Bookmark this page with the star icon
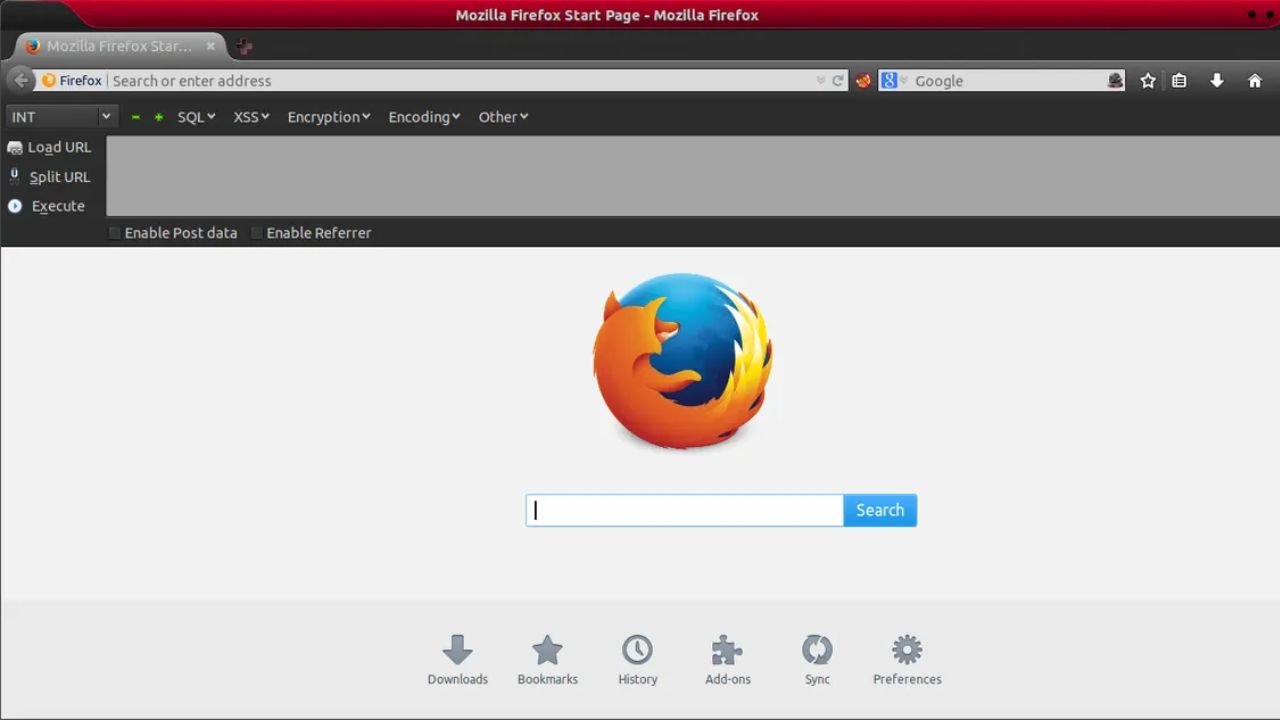Image resolution: width=1280 pixels, height=720 pixels. pos(1148,81)
